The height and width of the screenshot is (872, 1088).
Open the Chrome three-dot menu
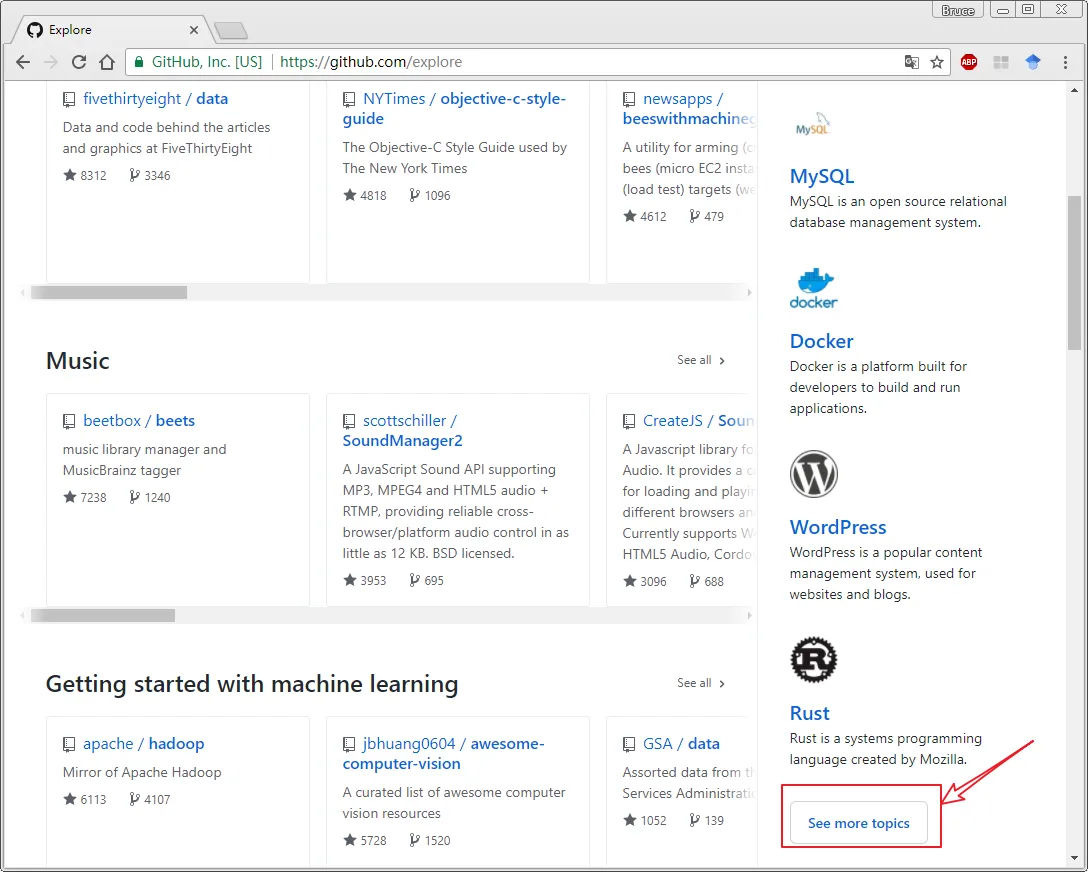(1065, 62)
